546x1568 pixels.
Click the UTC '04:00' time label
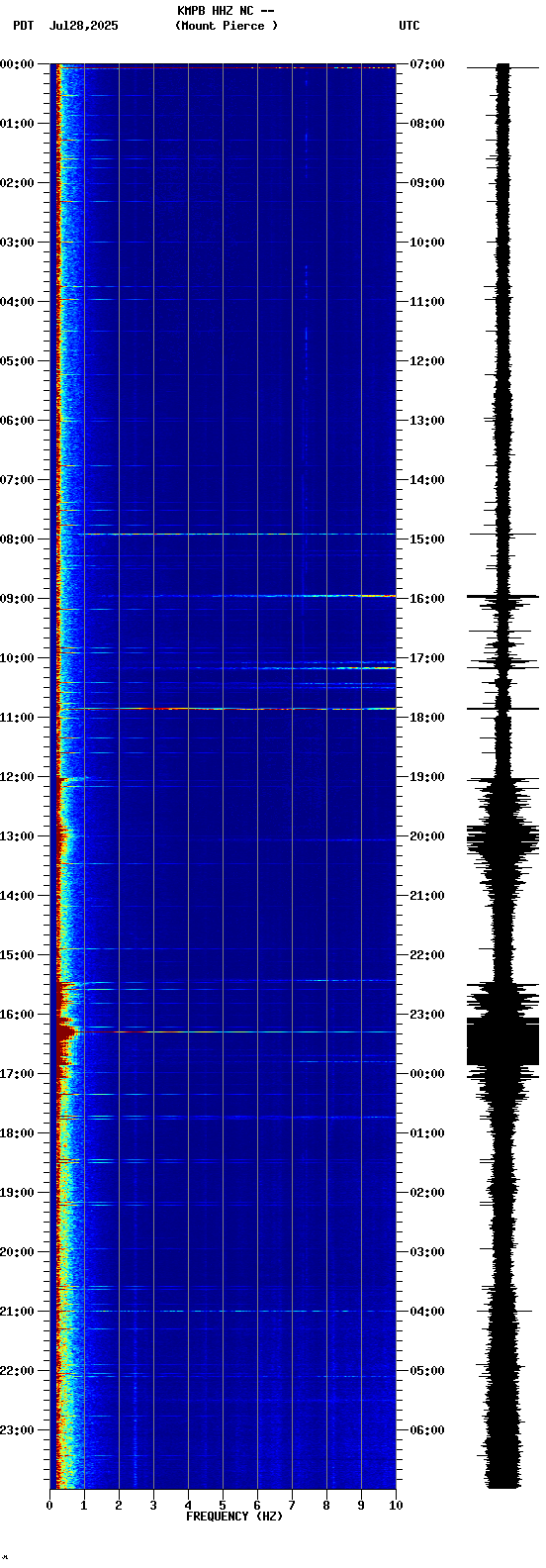point(427,1312)
